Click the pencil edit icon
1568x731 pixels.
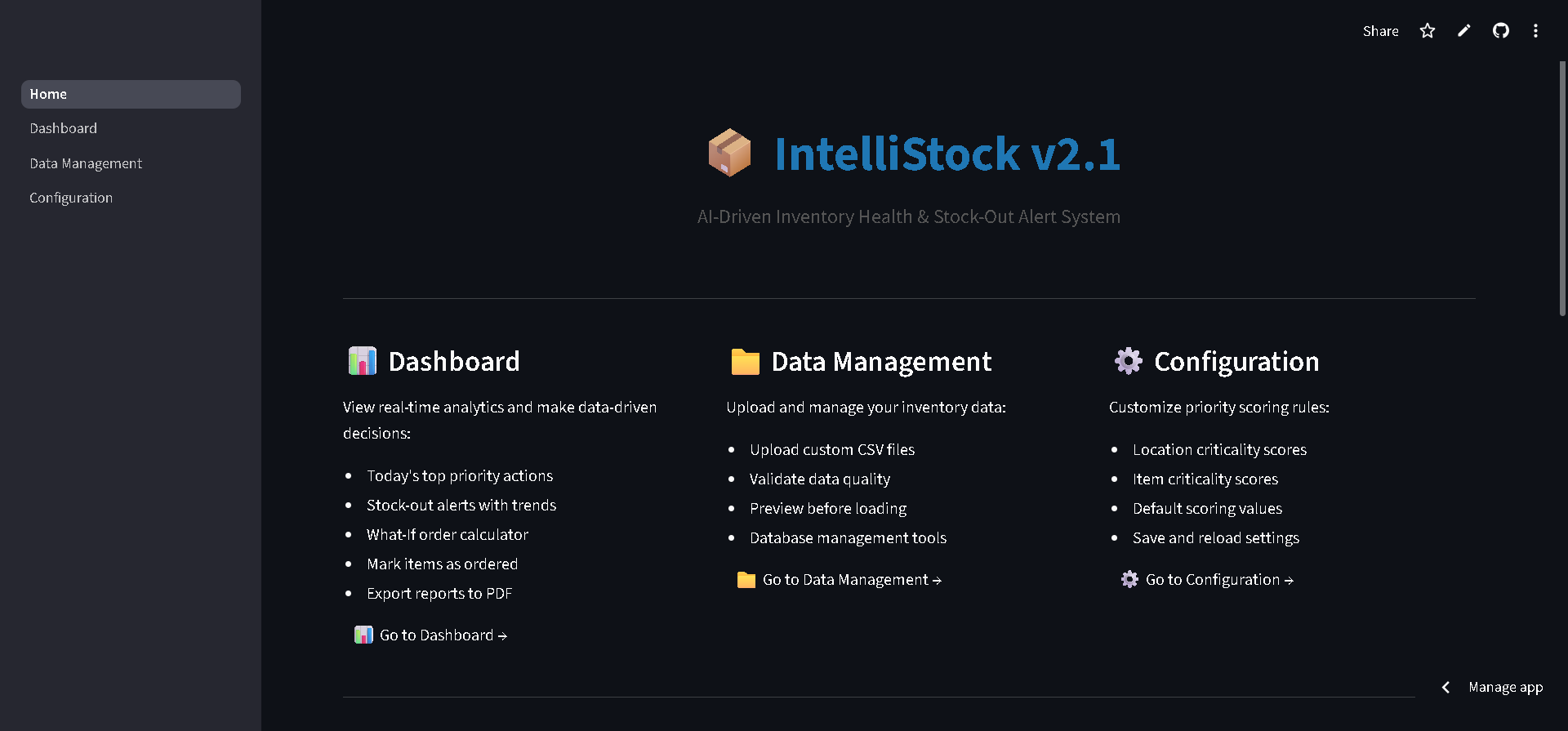(1464, 31)
